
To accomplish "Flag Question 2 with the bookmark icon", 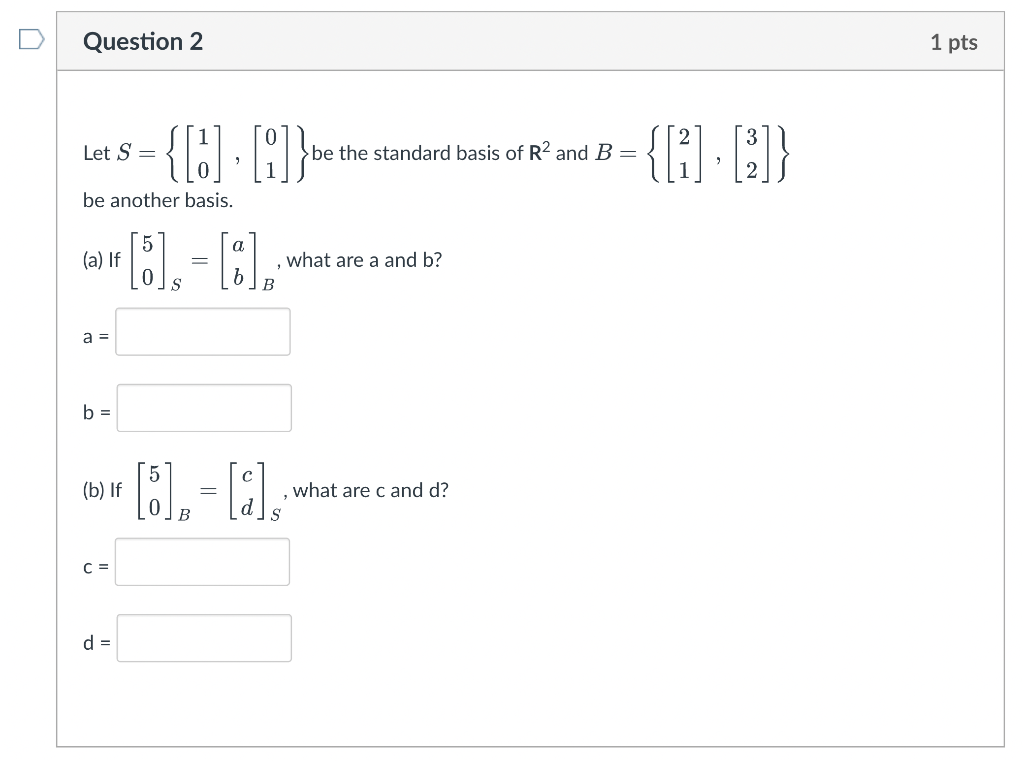I will [31, 40].
